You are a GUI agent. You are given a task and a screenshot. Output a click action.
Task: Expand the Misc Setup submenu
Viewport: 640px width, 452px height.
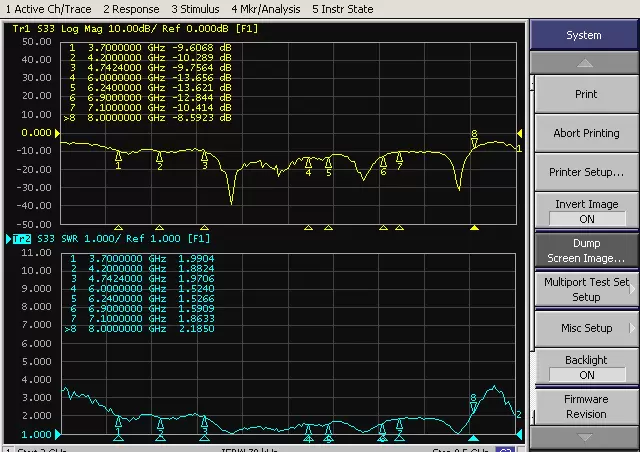point(586,328)
